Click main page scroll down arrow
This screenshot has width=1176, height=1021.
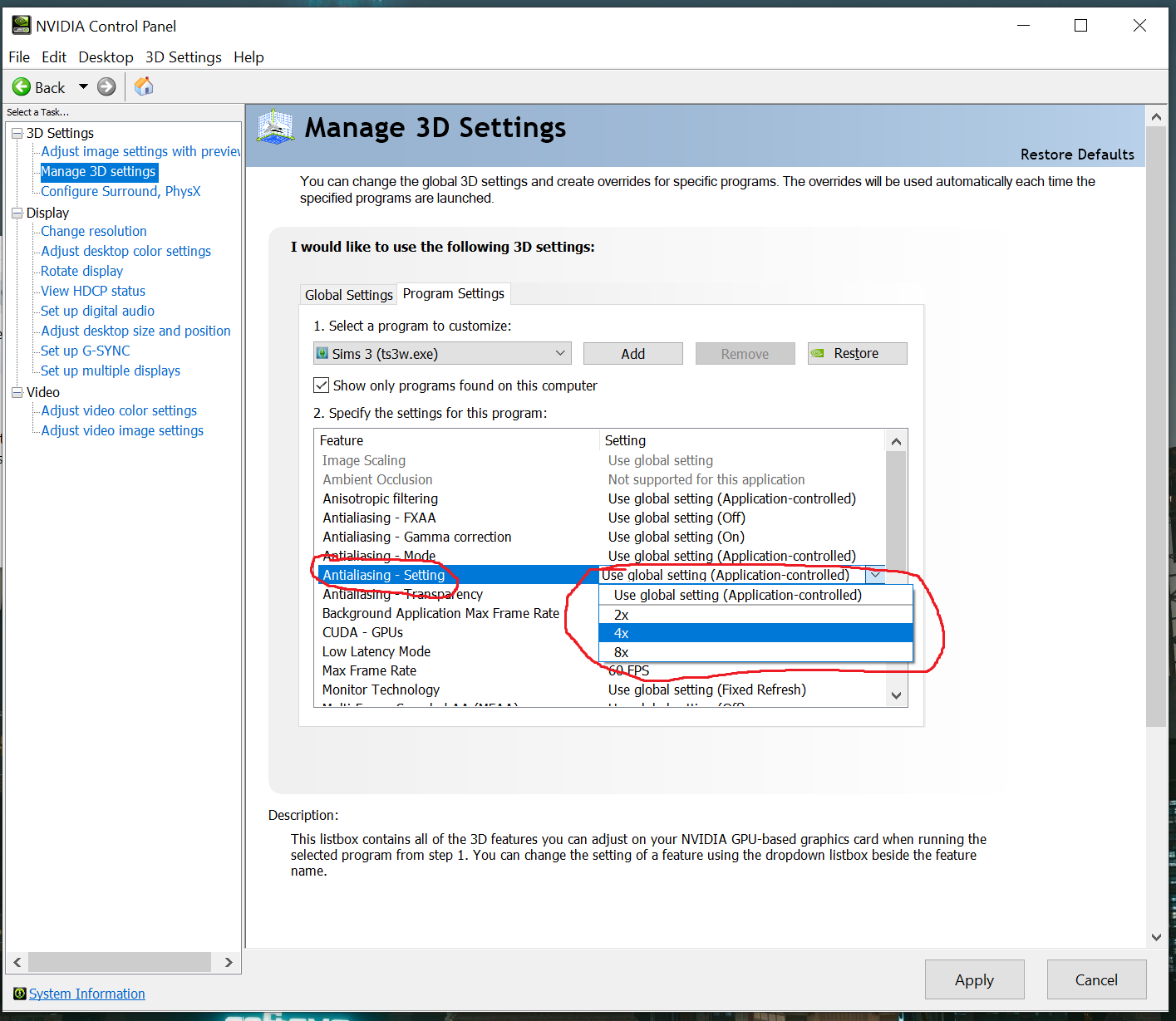pos(1156,937)
